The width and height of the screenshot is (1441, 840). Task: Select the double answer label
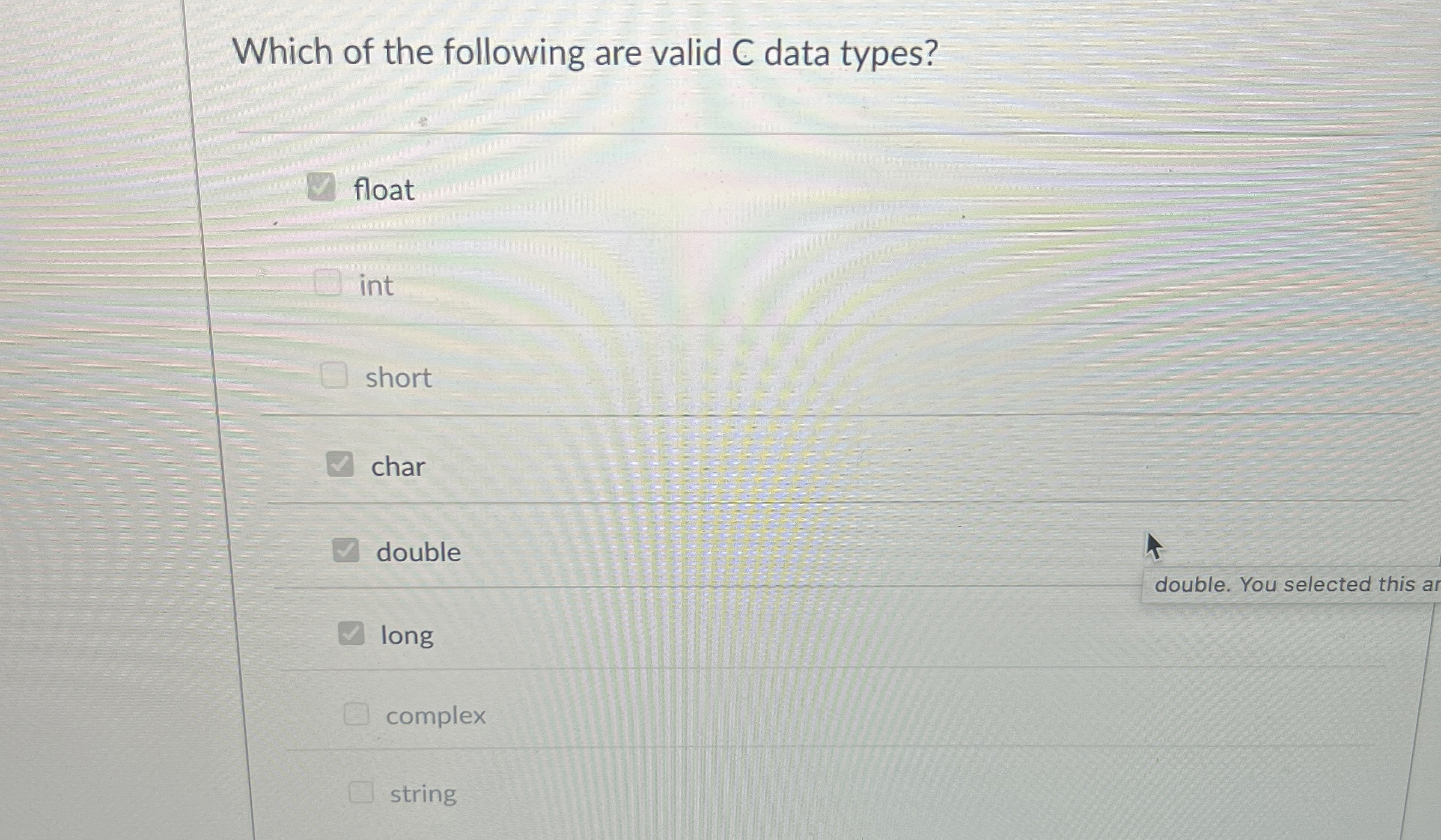point(419,552)
